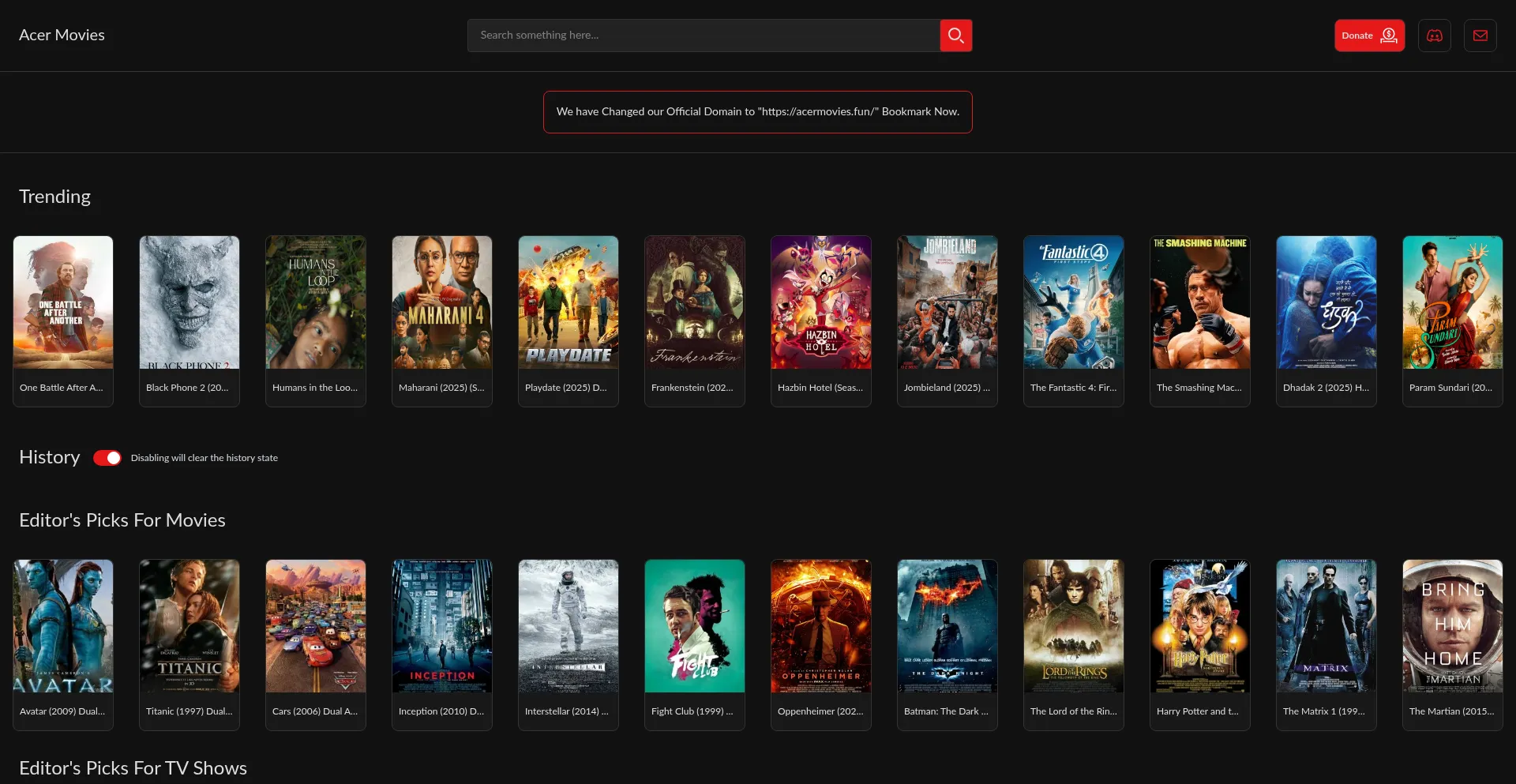The height and width of the screenshot is (784, 1516).
Task: Select Black Phone 2 movie card
Action: tap(189, 320)
